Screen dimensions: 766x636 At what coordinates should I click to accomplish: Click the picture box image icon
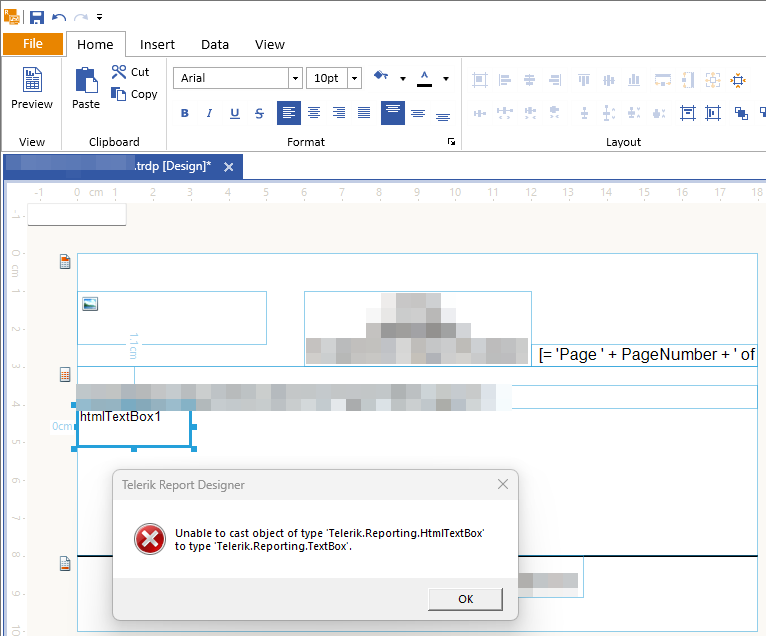90,304
